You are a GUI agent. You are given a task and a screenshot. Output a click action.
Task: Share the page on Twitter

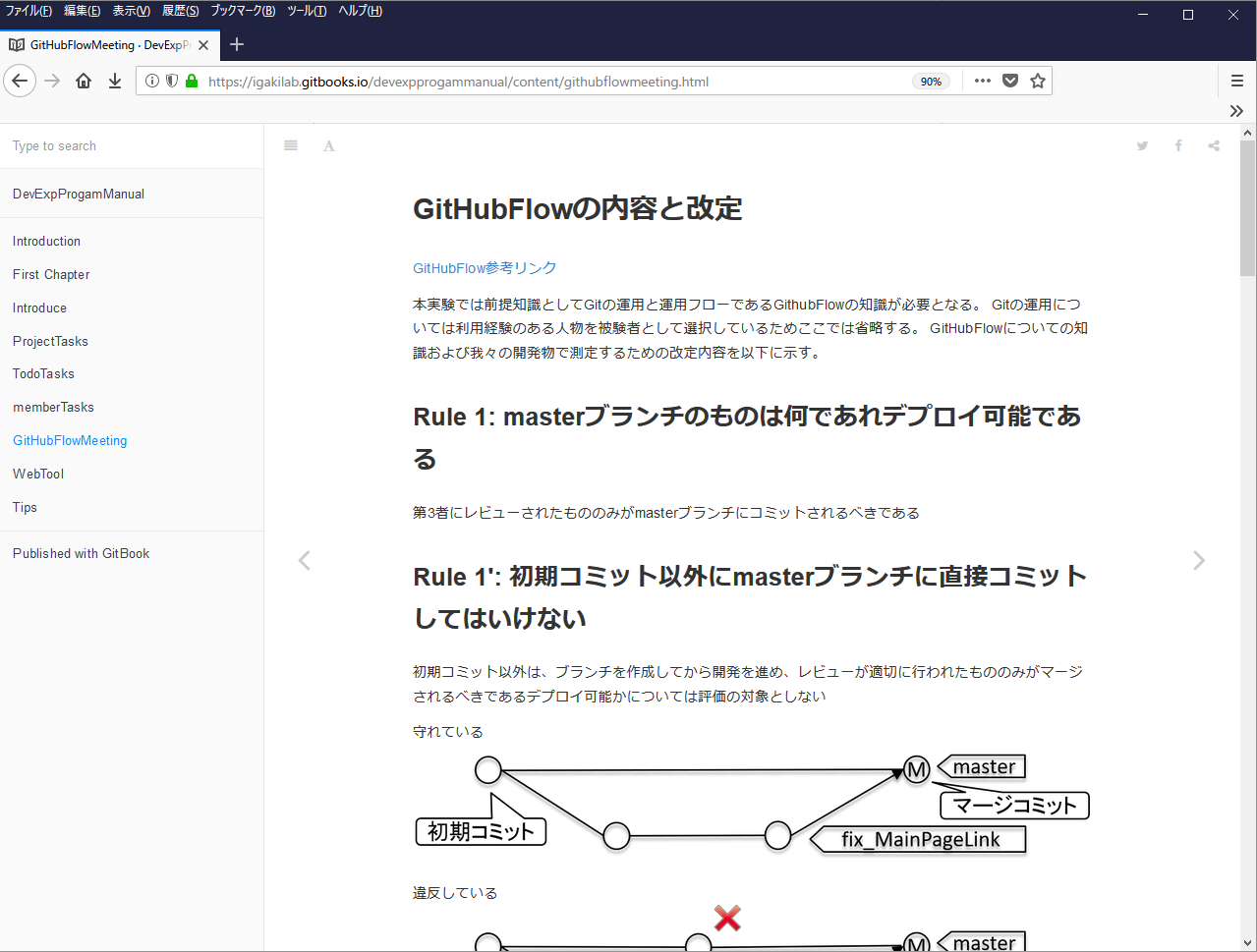coord(1142,145)
